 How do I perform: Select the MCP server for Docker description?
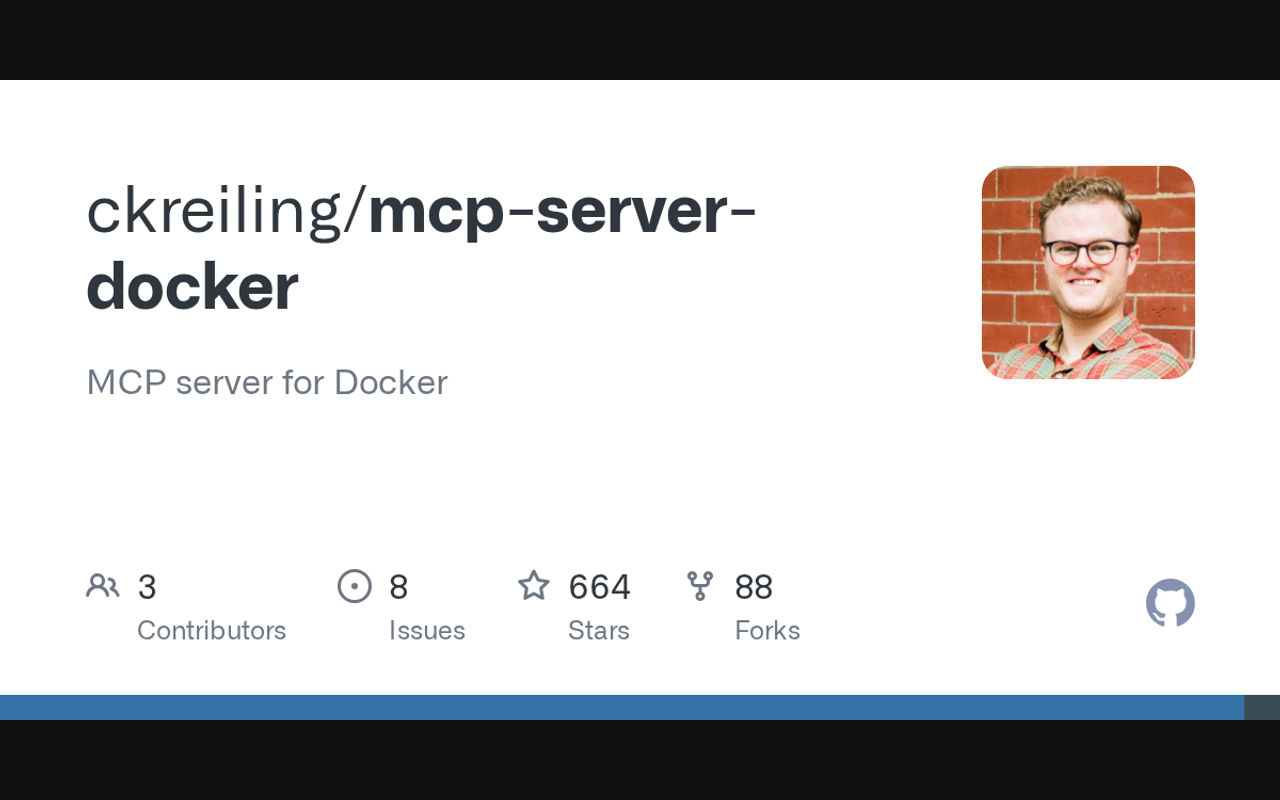[267, 382]
